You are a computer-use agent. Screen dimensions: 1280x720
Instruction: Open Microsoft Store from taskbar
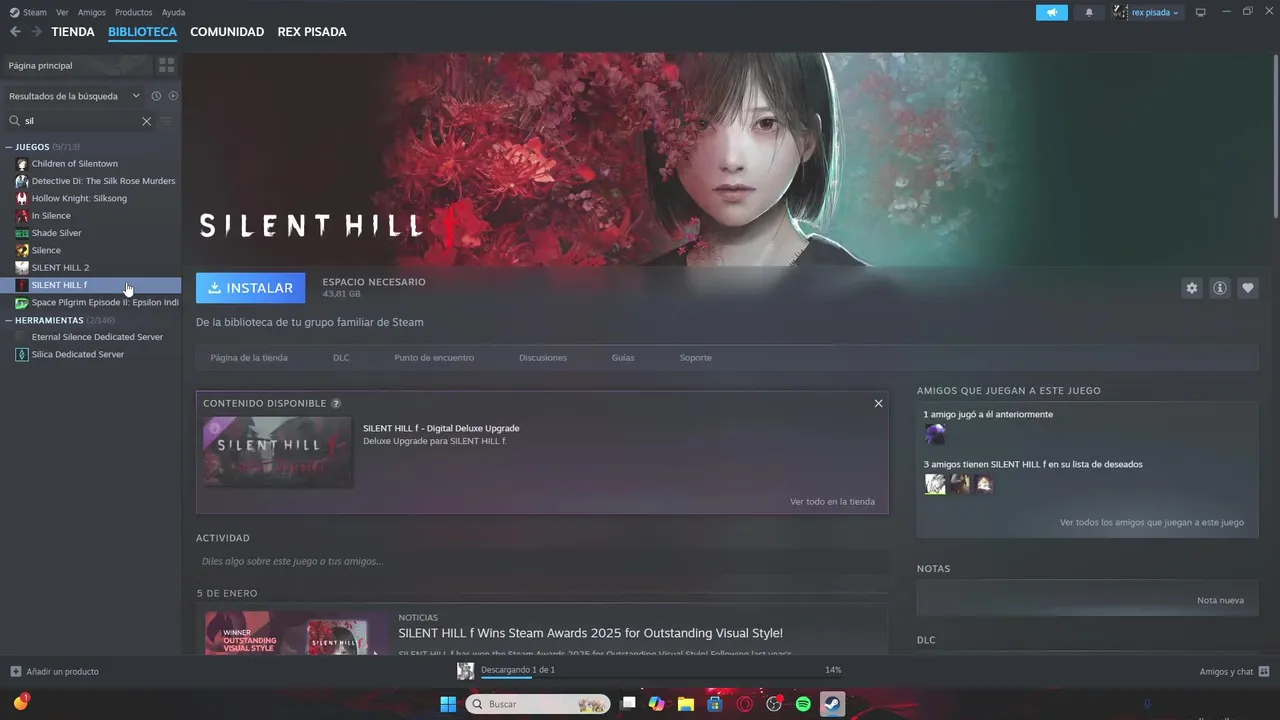point(715,704)
